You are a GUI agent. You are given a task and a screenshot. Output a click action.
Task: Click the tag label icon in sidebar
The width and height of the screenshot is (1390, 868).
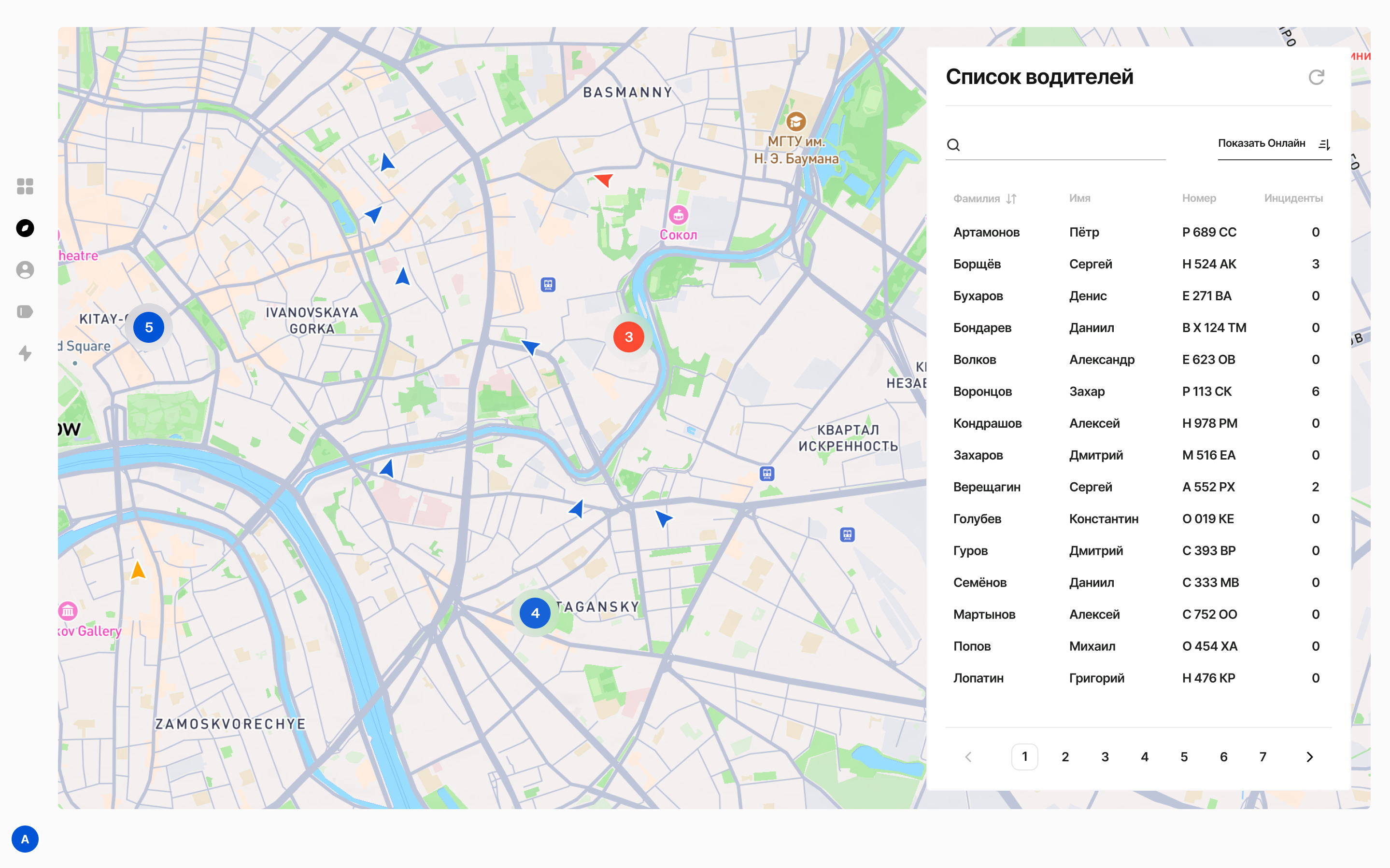25,312
